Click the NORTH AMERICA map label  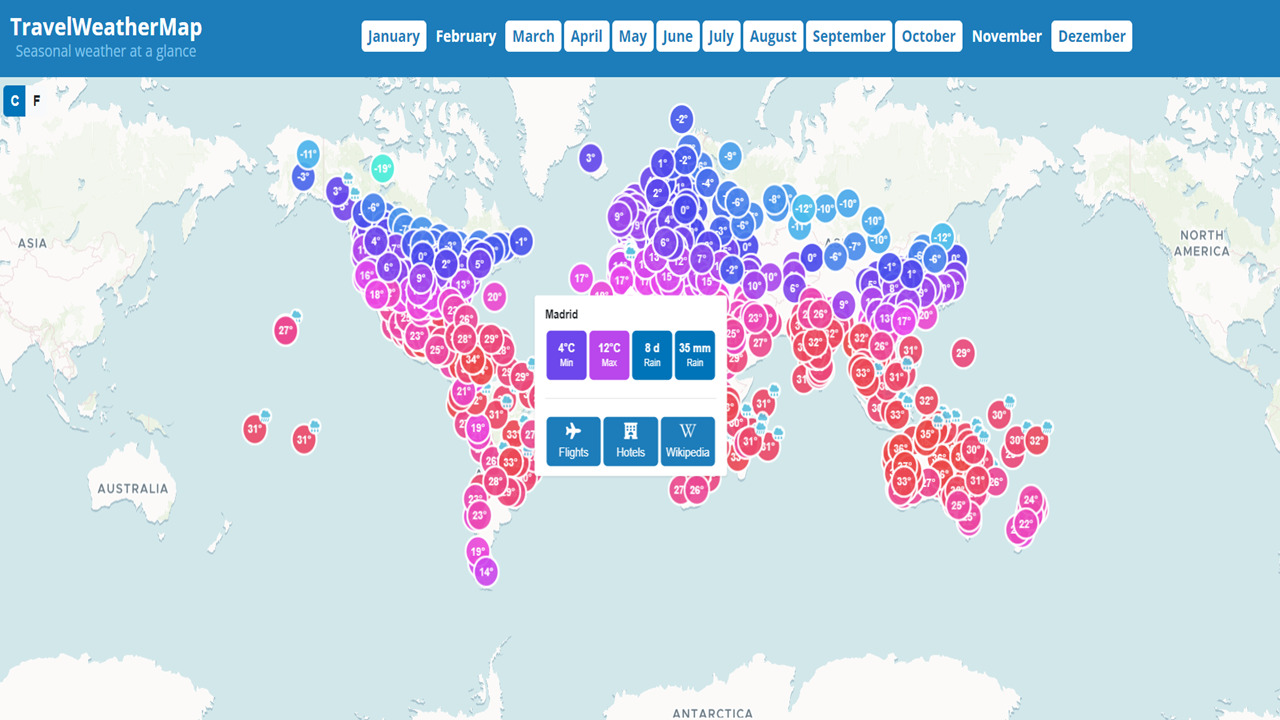1203,243
